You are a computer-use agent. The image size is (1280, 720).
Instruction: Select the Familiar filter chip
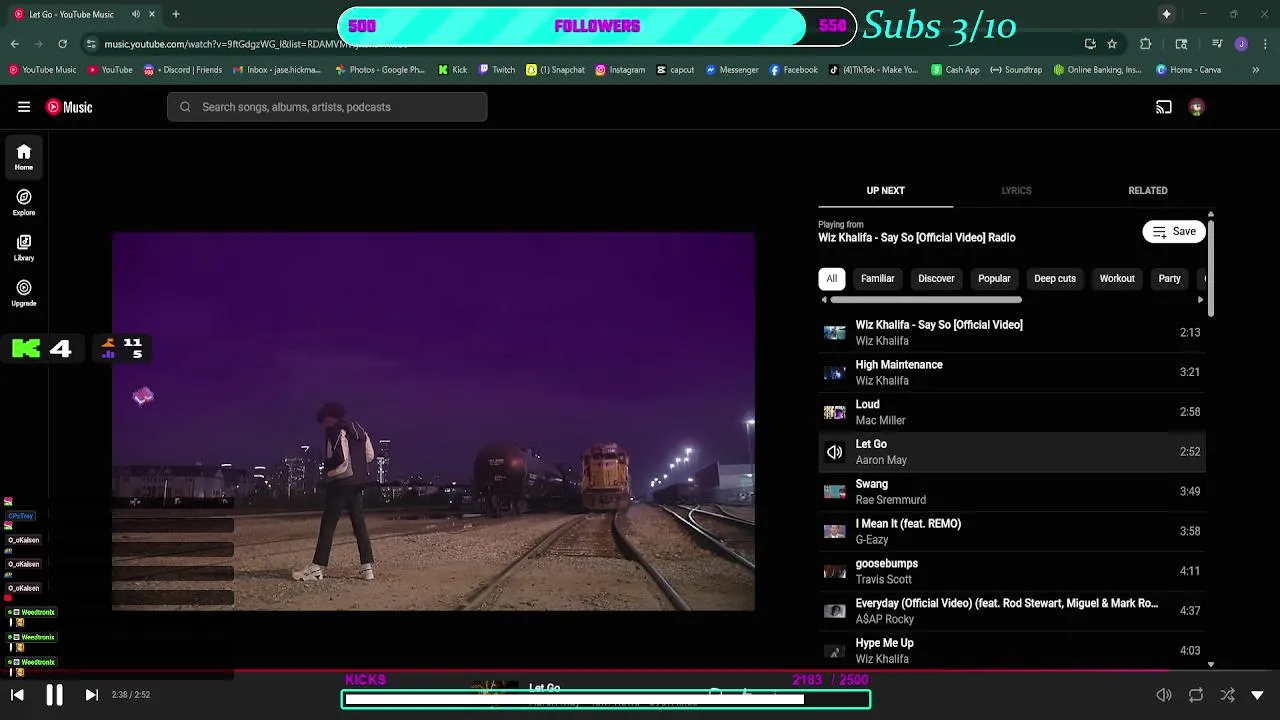877,278
